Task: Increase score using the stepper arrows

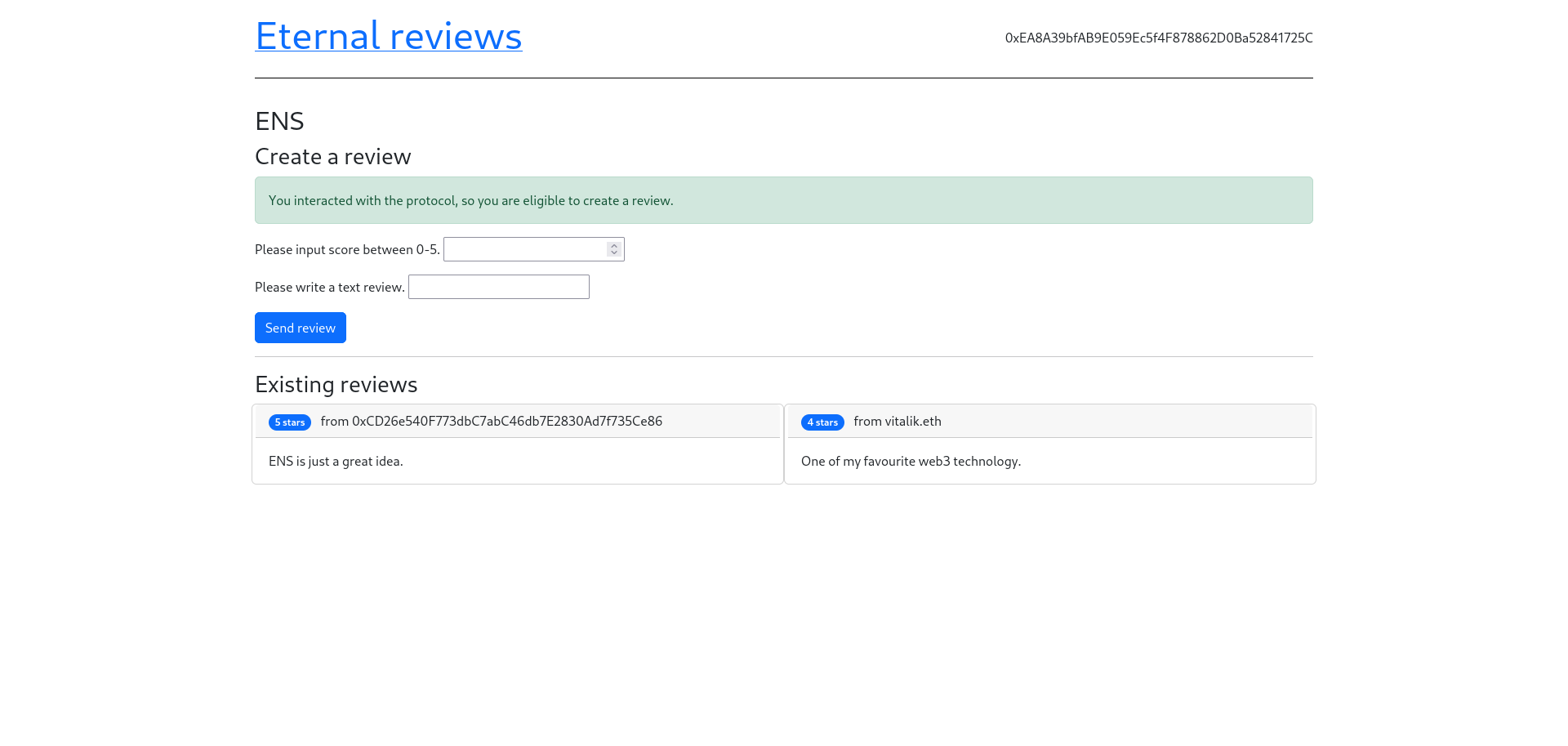Action: (614, 245)
